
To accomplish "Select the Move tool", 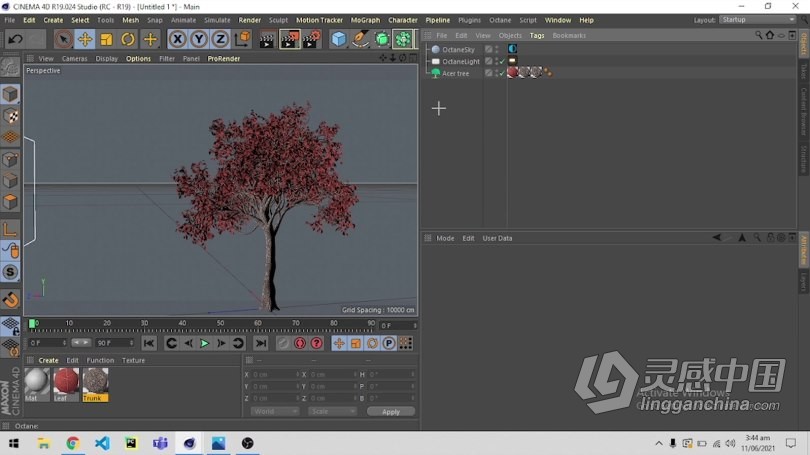I will click(x=85, y=39).
